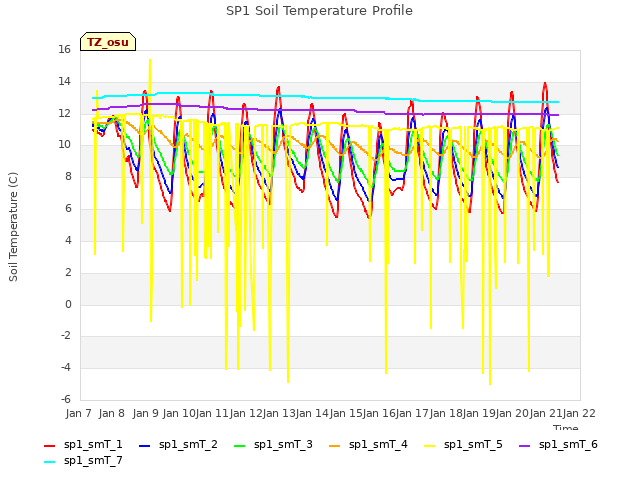Click the 14 y-axis tick label

[x=64, y=82]
